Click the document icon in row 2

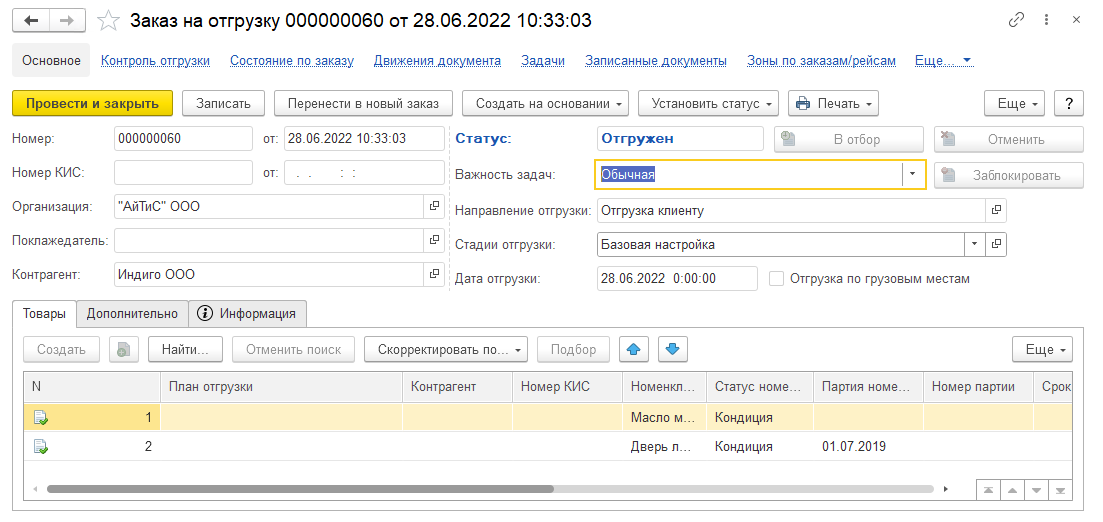click(41, 446)
